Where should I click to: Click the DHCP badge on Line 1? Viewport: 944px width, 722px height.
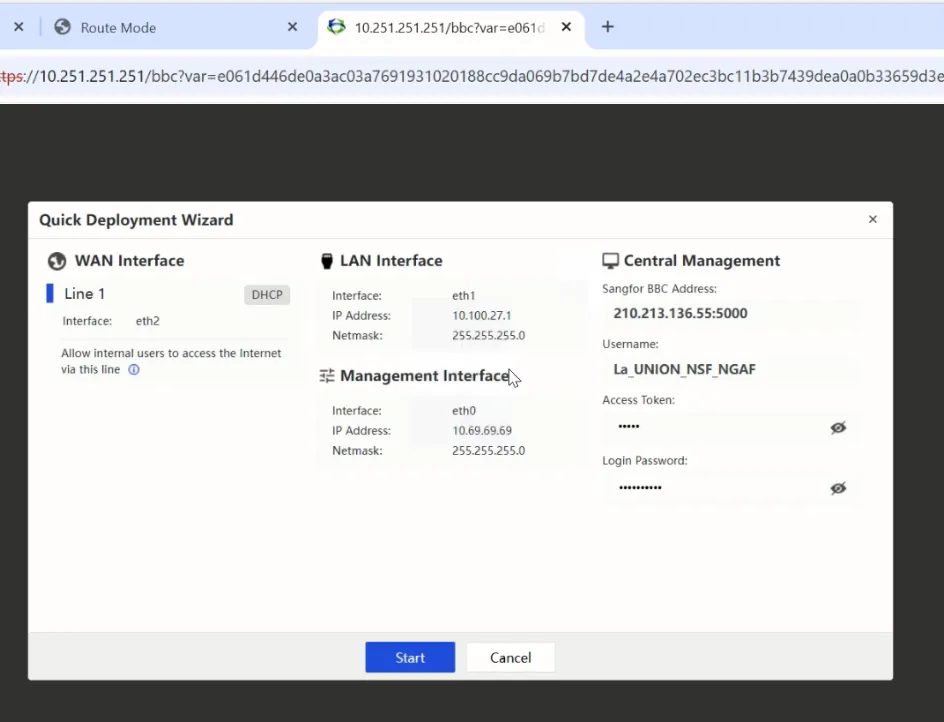click(267, 294)
